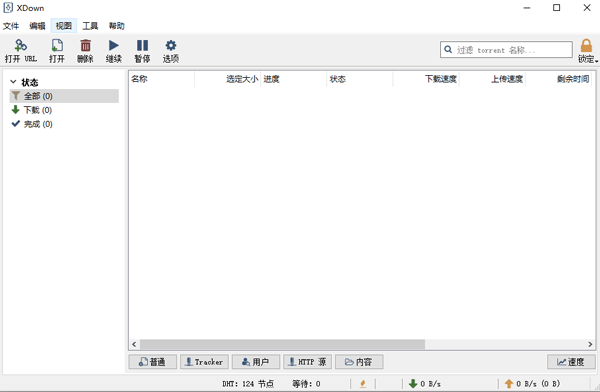600x392 pixels.
Task: Switch to the HTTP 源 tab
Action: tap(307, 362)
